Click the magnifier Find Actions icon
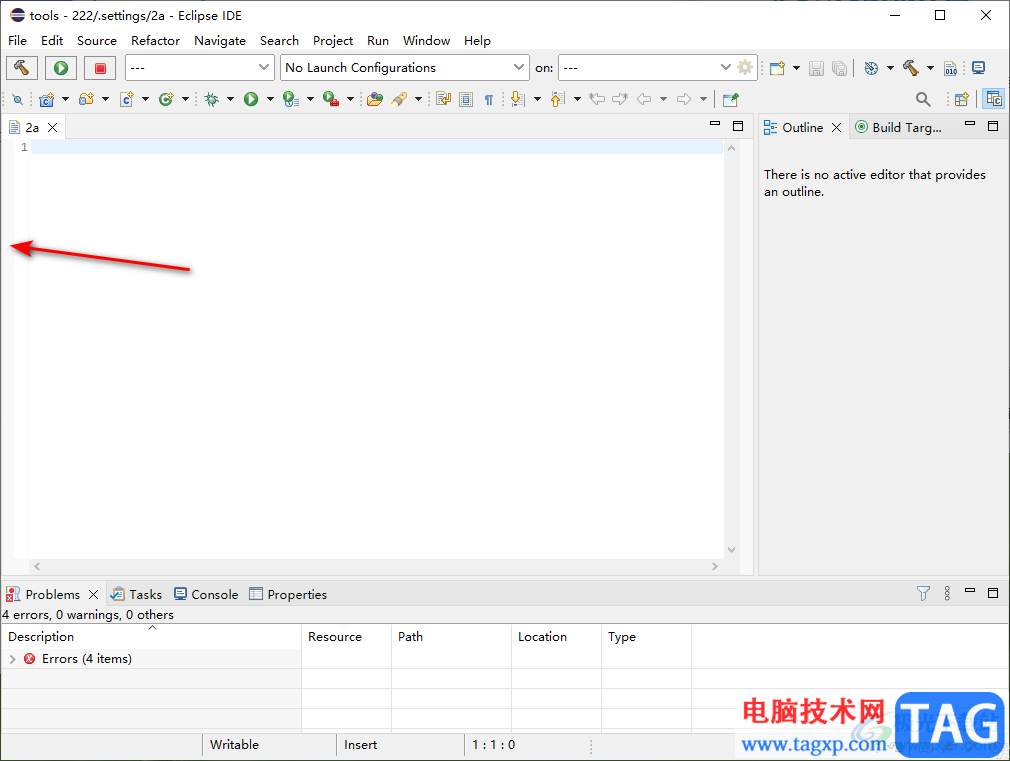 point(923,99)
